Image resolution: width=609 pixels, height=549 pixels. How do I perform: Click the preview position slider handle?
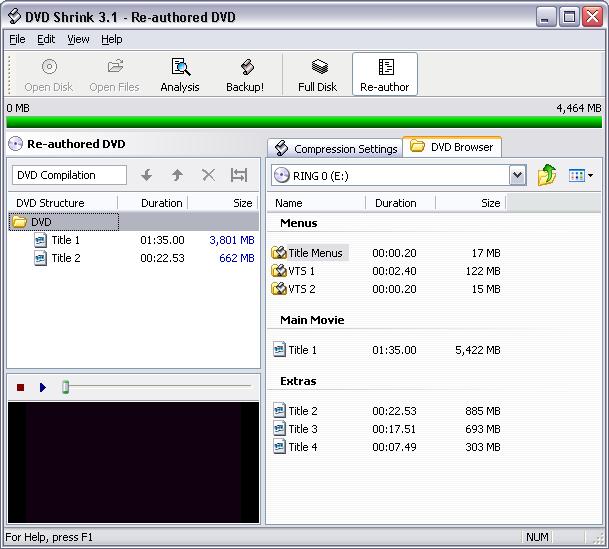click(x=66, y=387)
